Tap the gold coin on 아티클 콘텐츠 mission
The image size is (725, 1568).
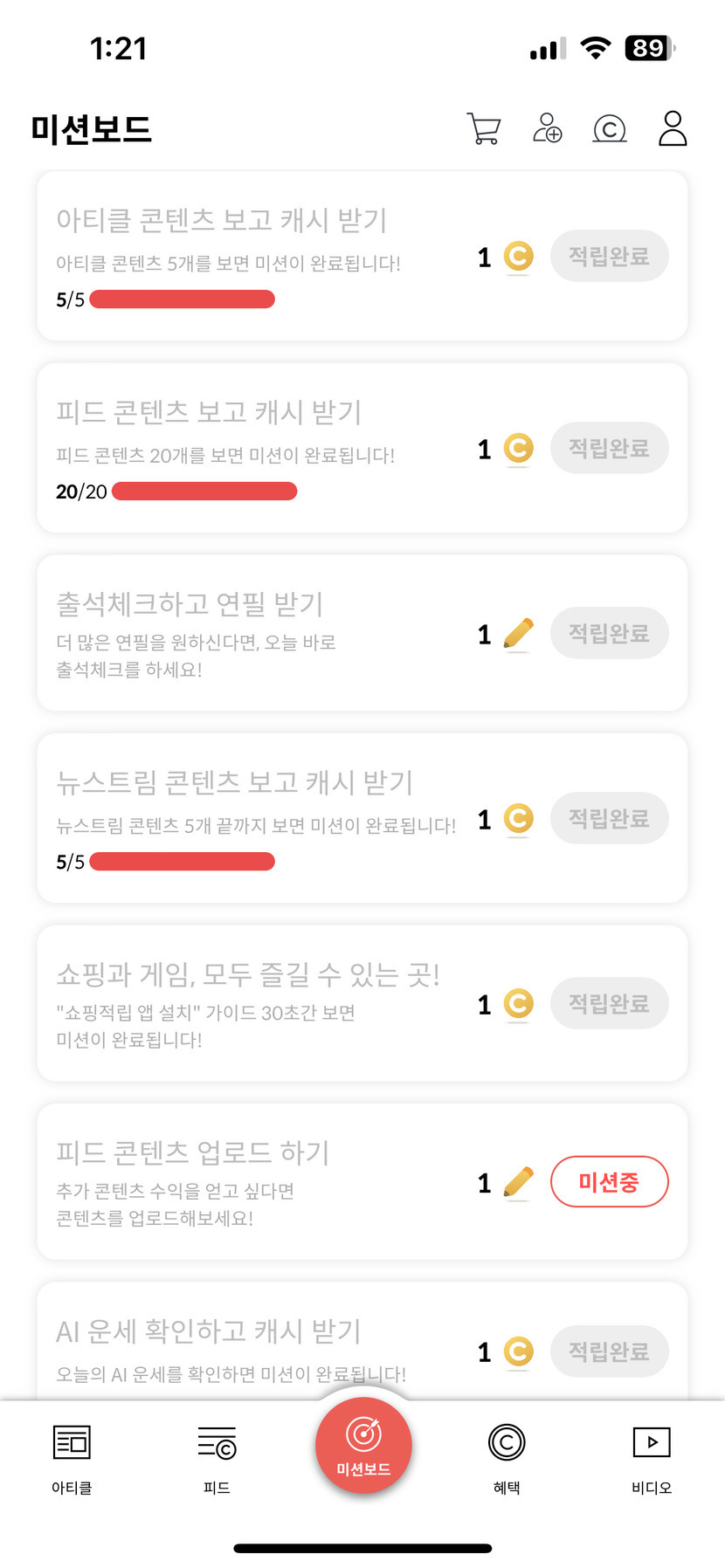pyautogui.click(x=518, y=257)
